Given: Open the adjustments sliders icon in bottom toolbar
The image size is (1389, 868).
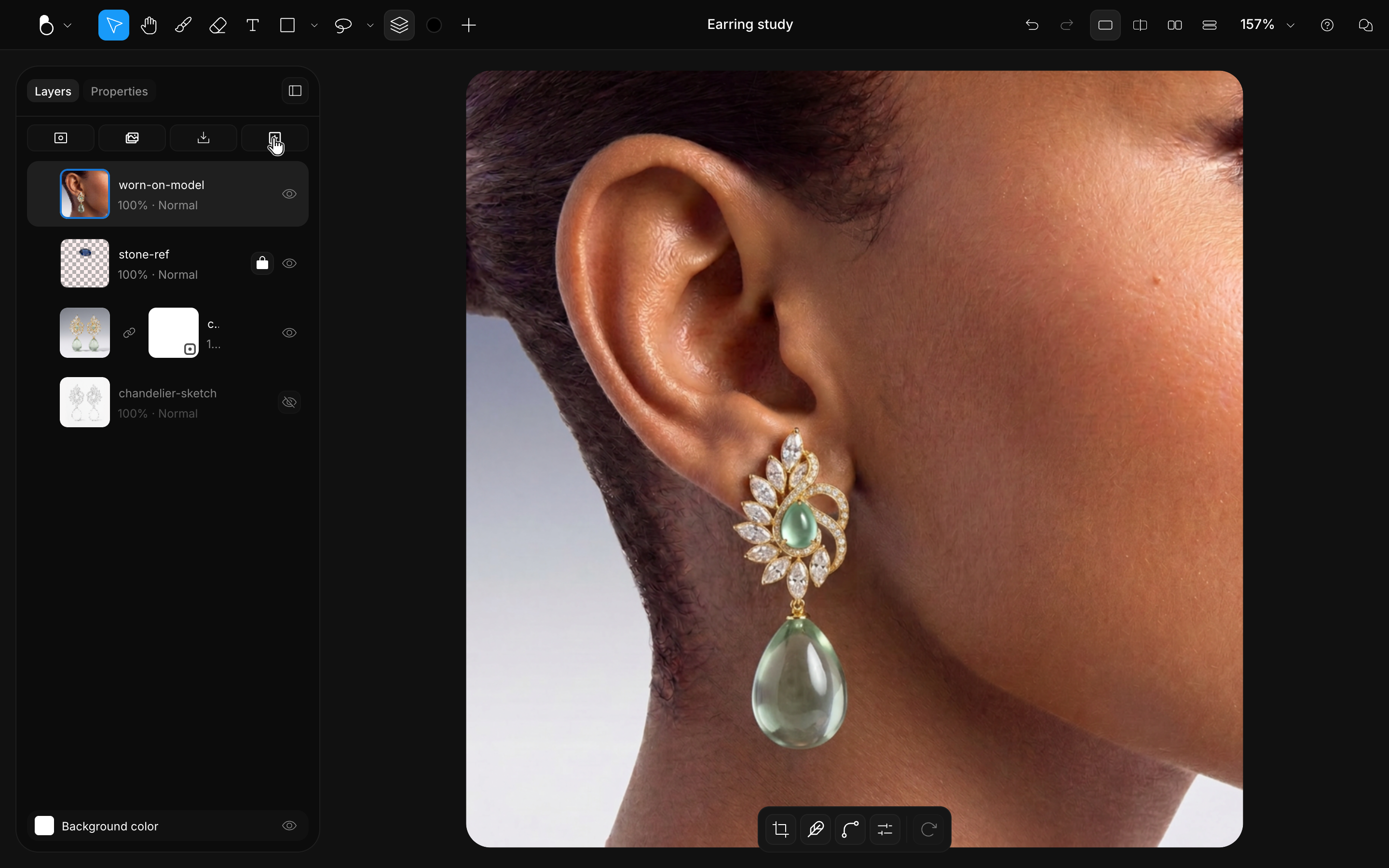Looking at the screenshot, I should pos(885,829).
